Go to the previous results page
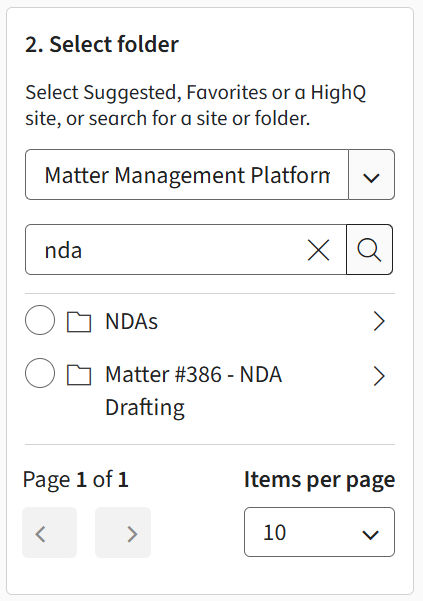Screen dimensions: 423x601 [x=49, y=532]
